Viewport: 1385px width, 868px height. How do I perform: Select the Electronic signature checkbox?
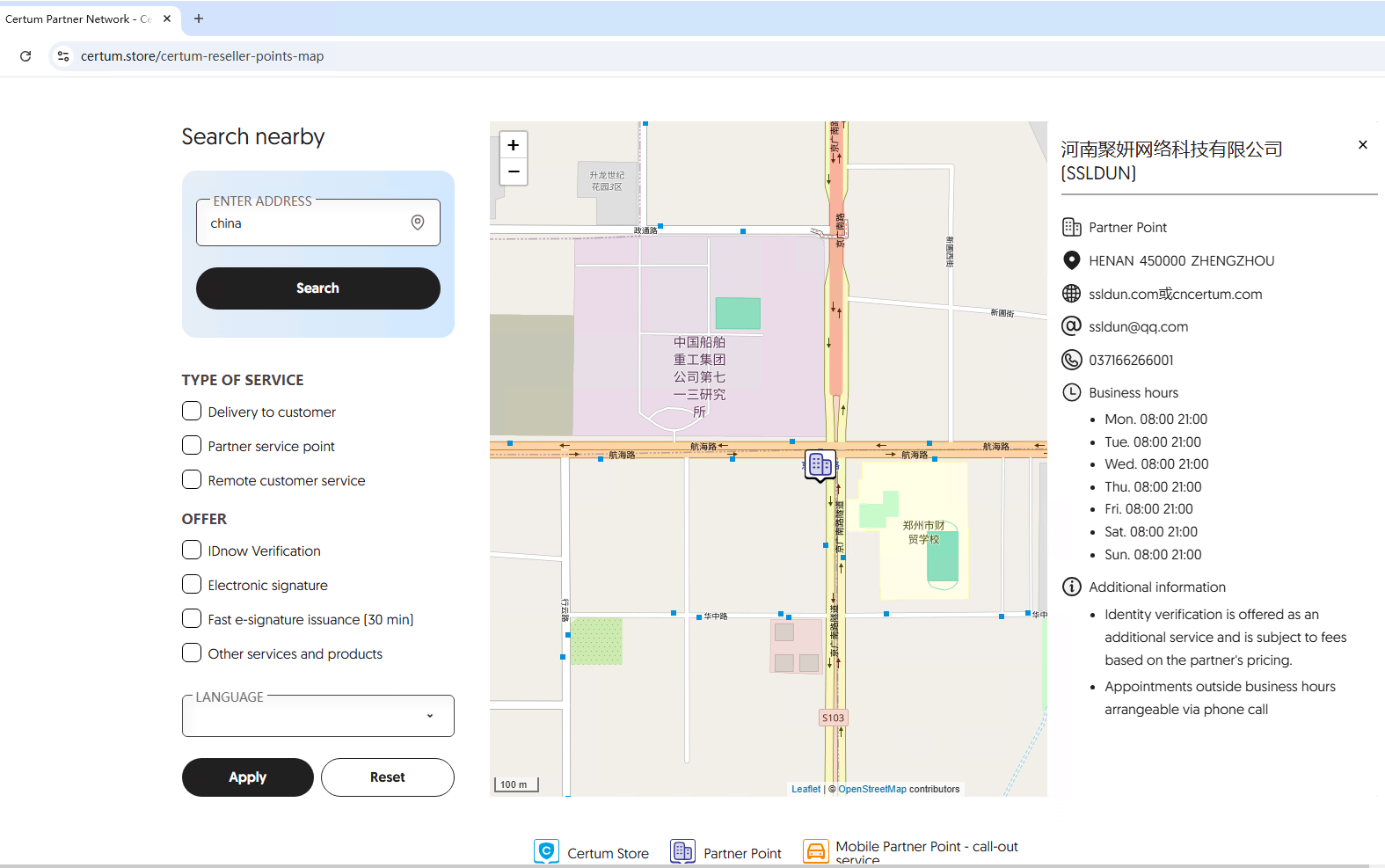[192, 584]
